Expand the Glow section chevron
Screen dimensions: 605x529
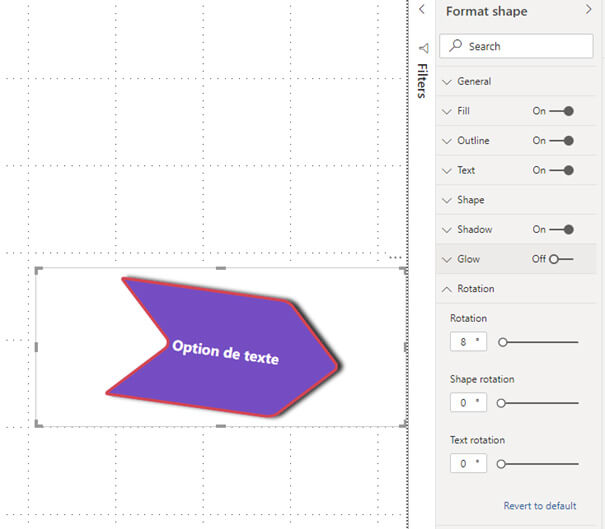click(x=447, y=259)
